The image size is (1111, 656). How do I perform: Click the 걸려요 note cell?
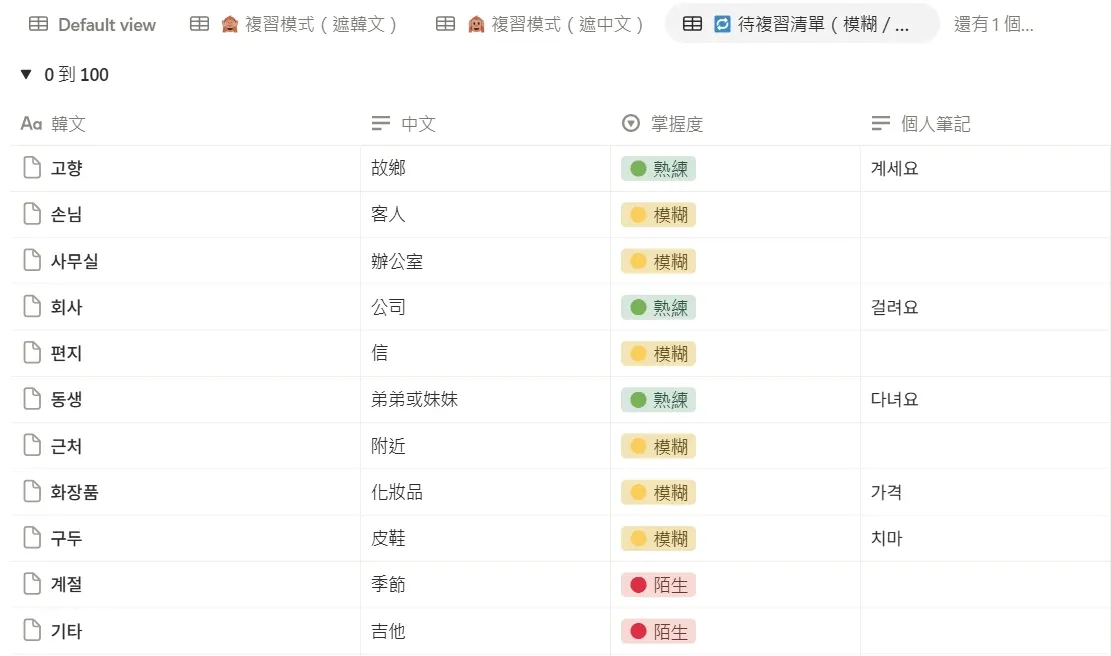(986, 307)
